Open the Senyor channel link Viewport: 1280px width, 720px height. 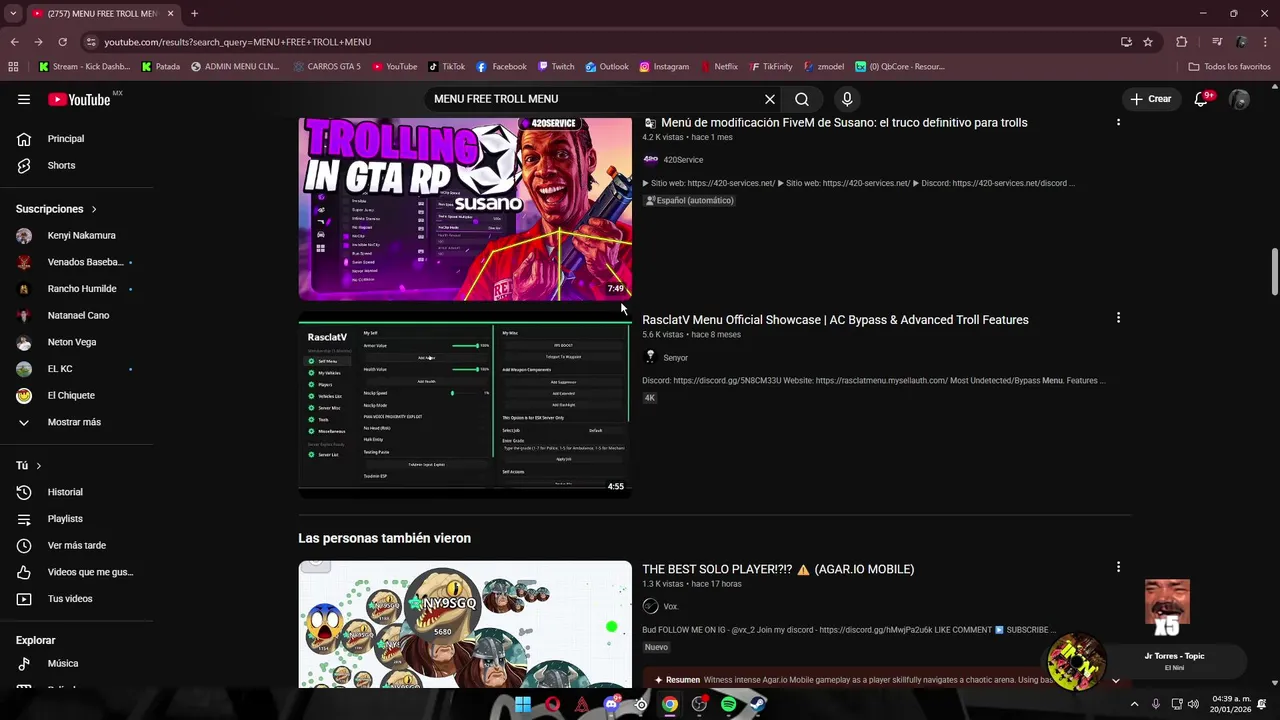pyautogui.click(x=675, y=357)
